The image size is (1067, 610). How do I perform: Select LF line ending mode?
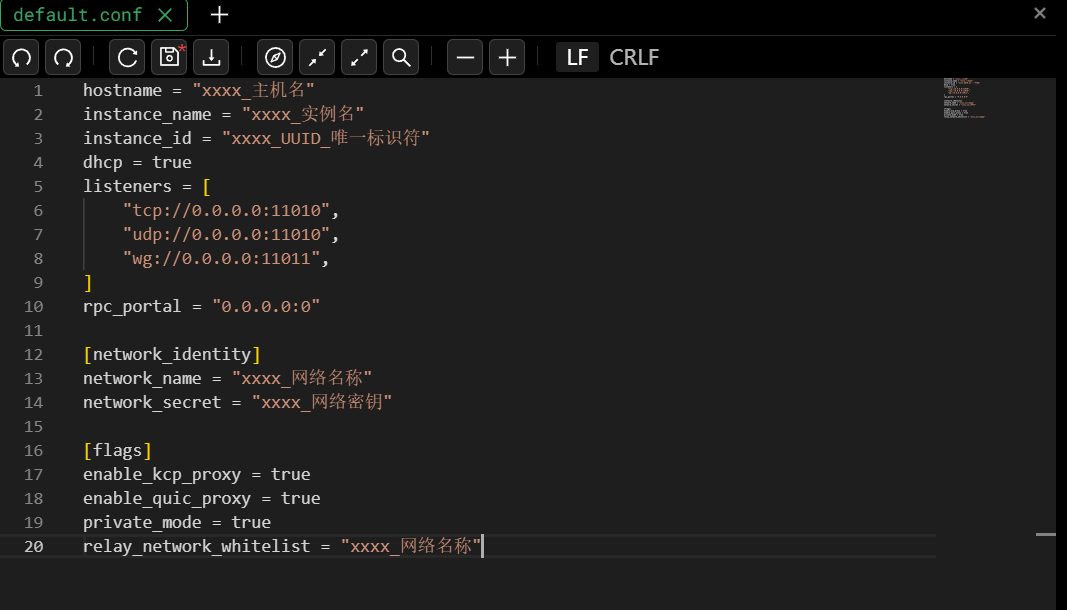[x=577, y=58]
